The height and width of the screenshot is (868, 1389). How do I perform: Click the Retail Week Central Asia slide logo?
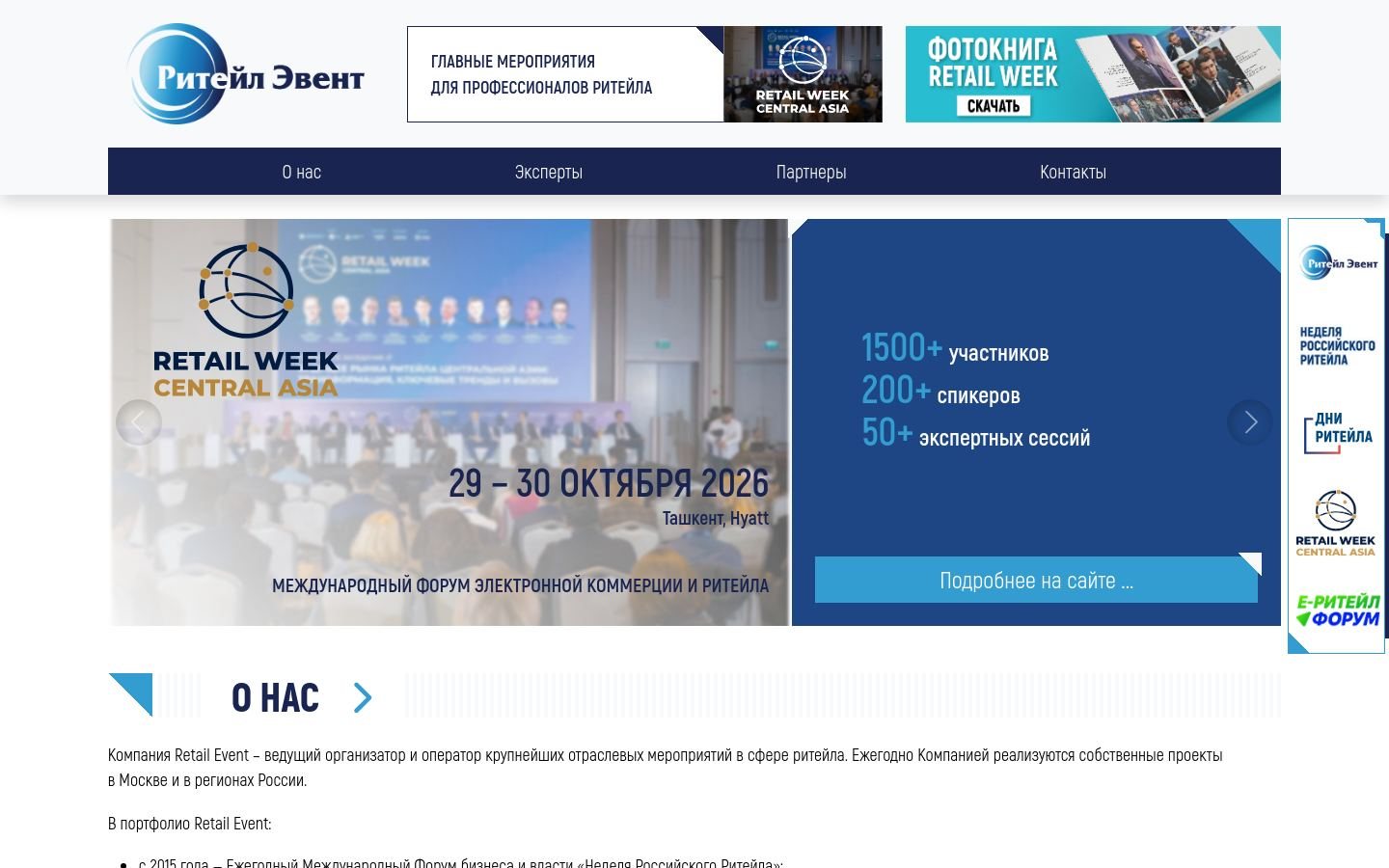pos(246,320)
